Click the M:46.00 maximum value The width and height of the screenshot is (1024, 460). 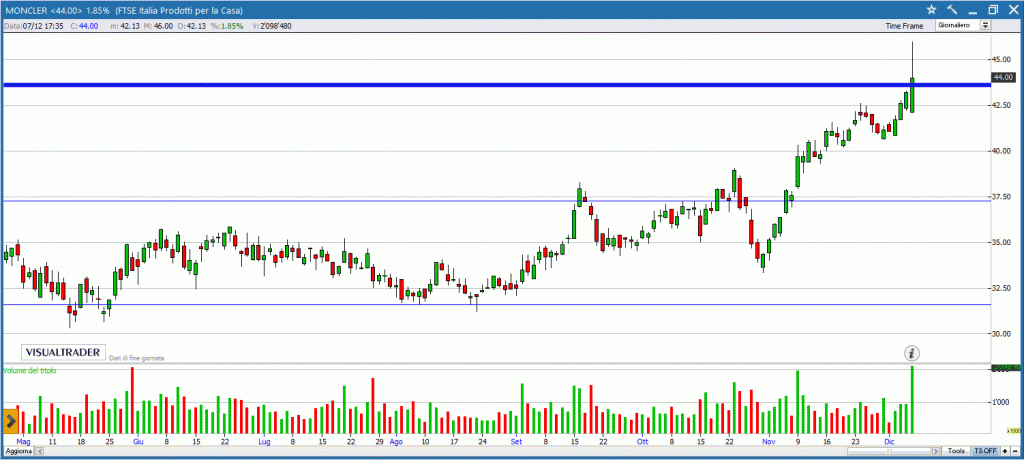[159, 26]
